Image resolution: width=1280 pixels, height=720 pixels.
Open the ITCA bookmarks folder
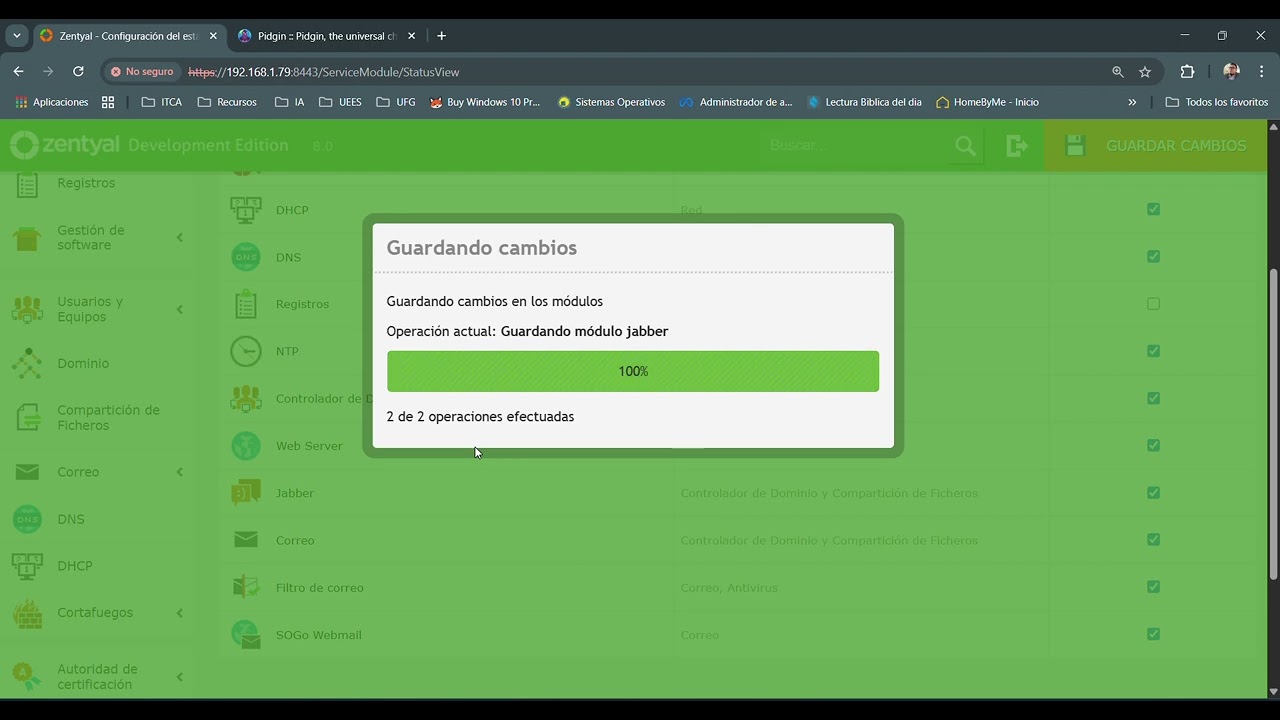point(162,102)
